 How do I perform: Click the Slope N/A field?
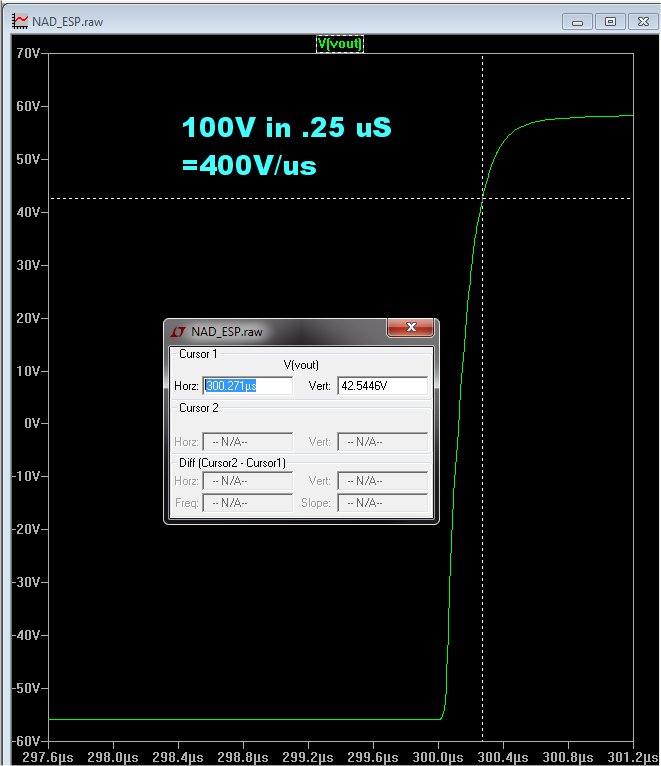click(383, 503)
